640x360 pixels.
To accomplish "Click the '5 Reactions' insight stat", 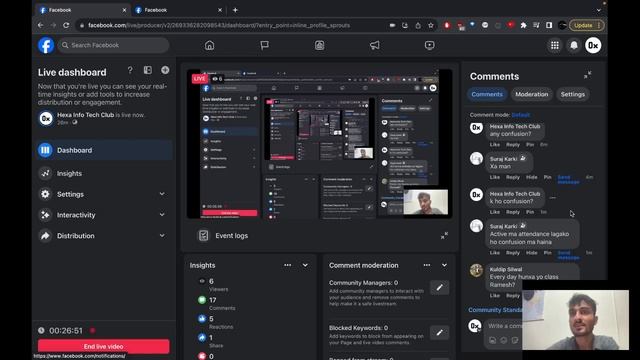I will click(x=215, y=322).
